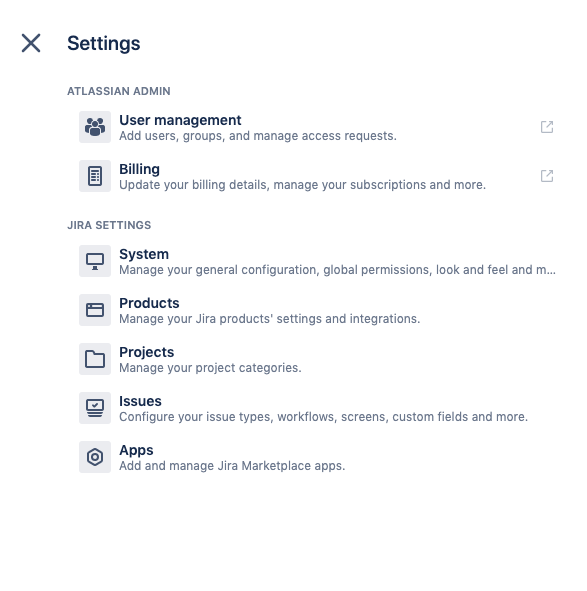587x591 pixels.
Task: Click the Apps hexagon icon
Action: click(95, 457)
